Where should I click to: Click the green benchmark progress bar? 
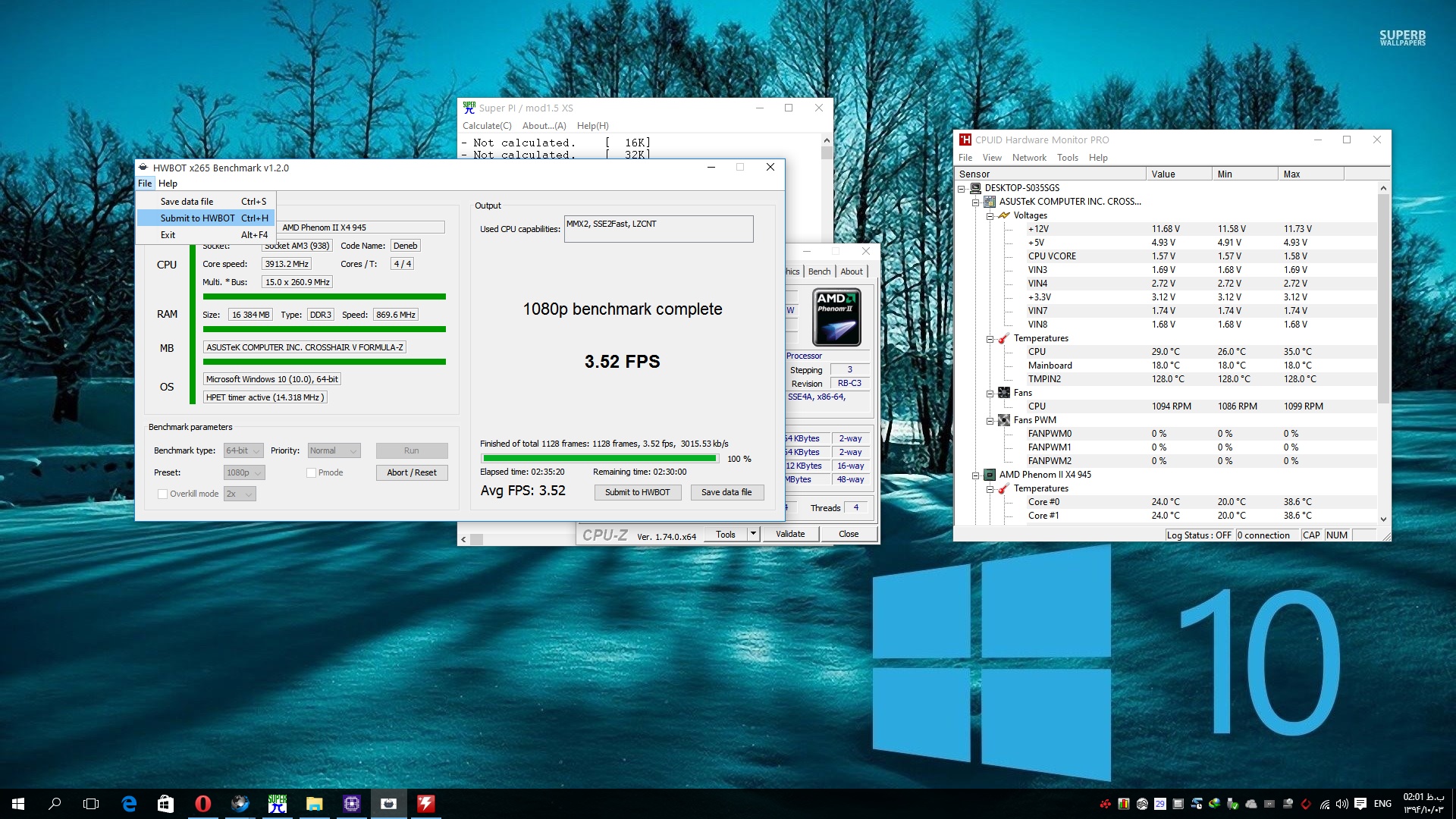[599, 458]
